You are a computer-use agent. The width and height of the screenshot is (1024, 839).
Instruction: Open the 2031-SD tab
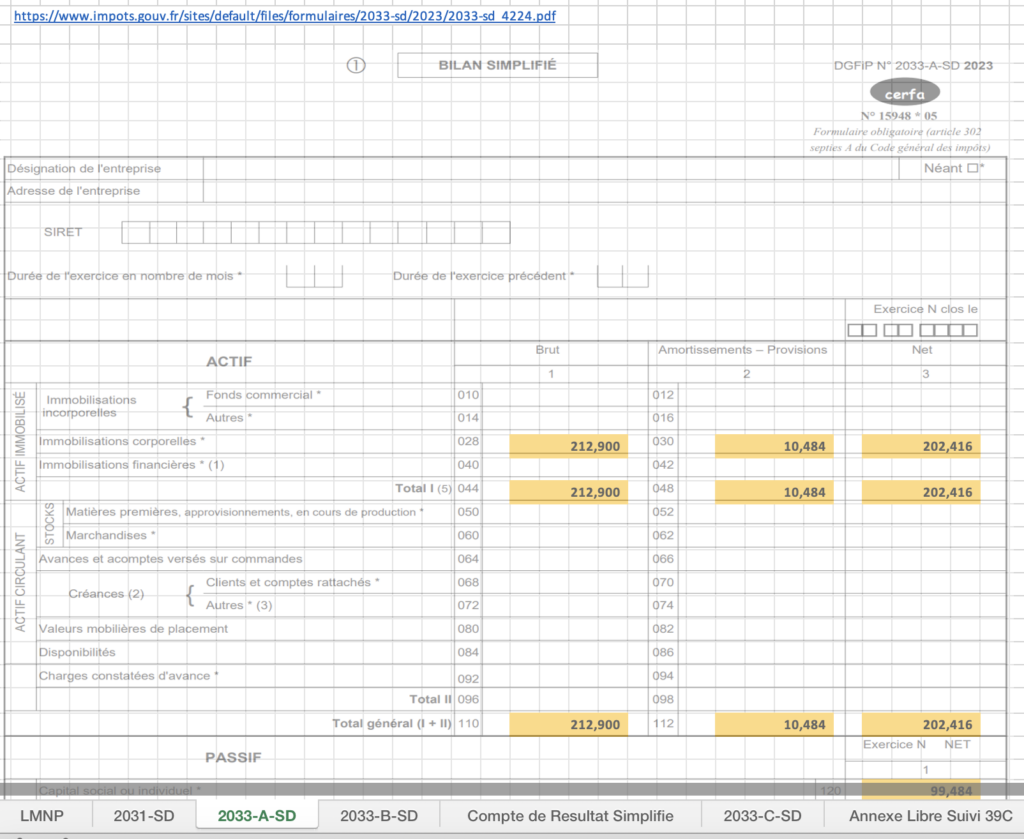145,816
